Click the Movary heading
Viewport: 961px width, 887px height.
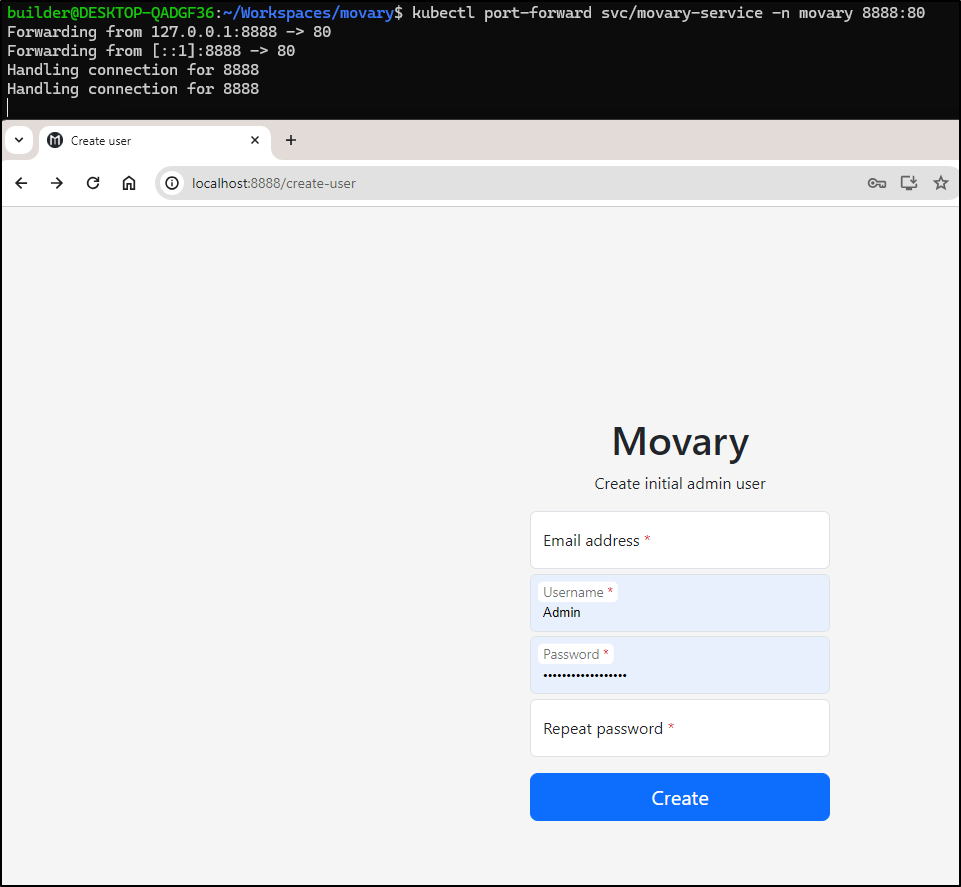tap(680, 443)
